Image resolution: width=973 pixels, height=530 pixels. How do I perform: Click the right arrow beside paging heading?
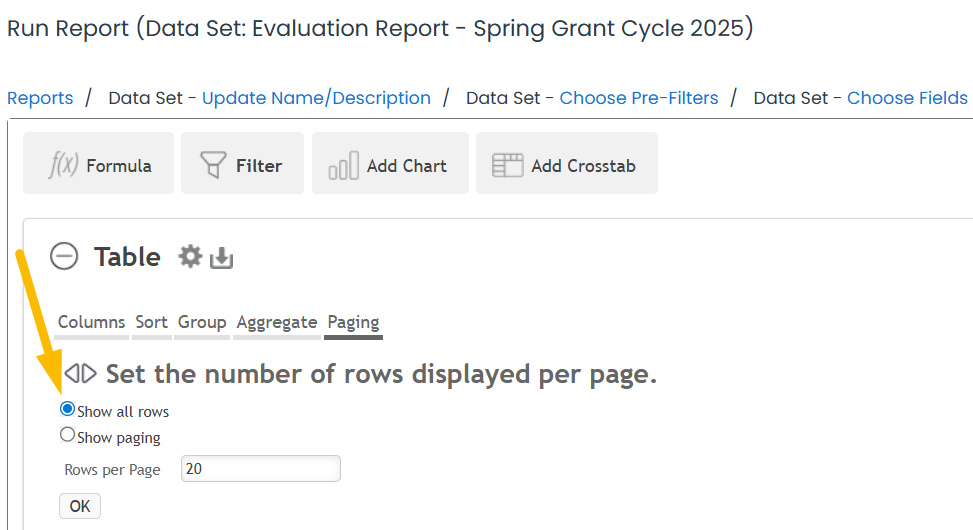point(89,374)
